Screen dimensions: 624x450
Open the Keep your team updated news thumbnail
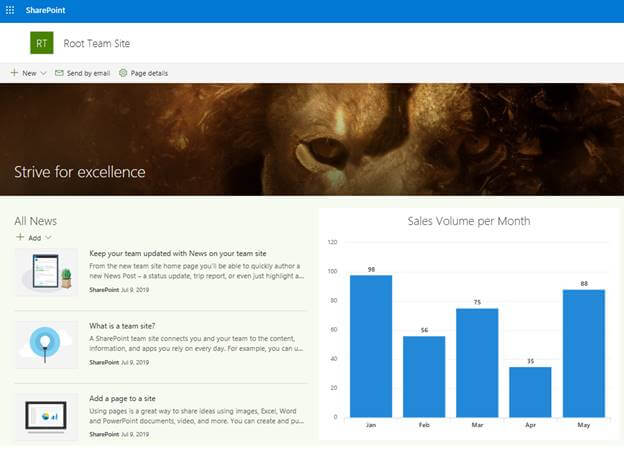tap(47, 272)
